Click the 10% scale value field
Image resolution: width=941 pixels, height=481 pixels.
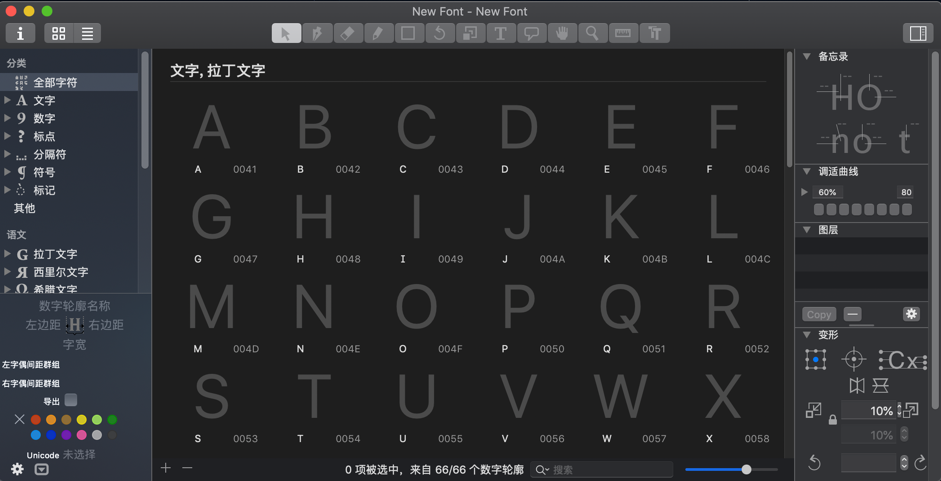[868, 411]
